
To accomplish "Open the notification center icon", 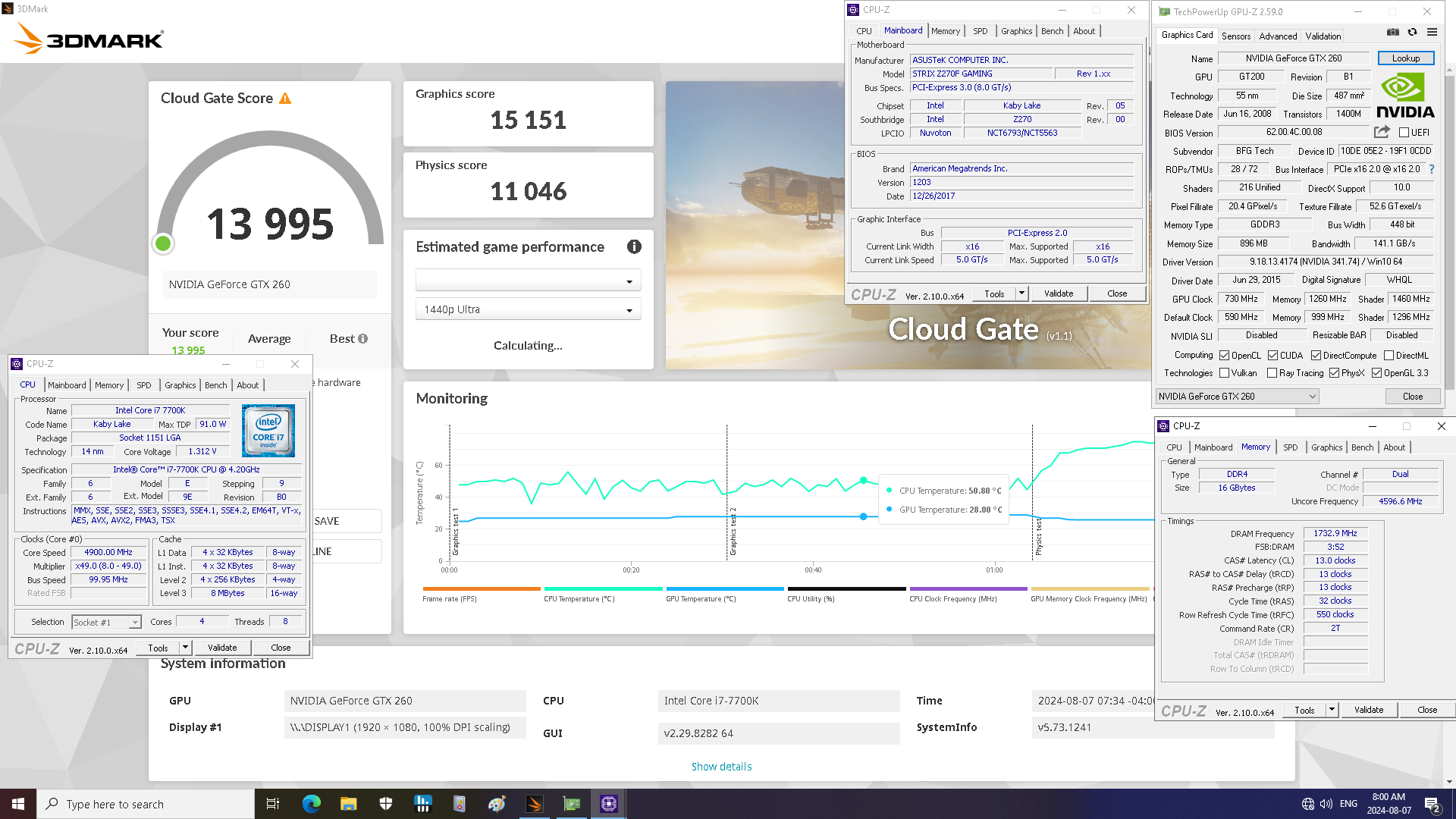I will click(1432, 804).
